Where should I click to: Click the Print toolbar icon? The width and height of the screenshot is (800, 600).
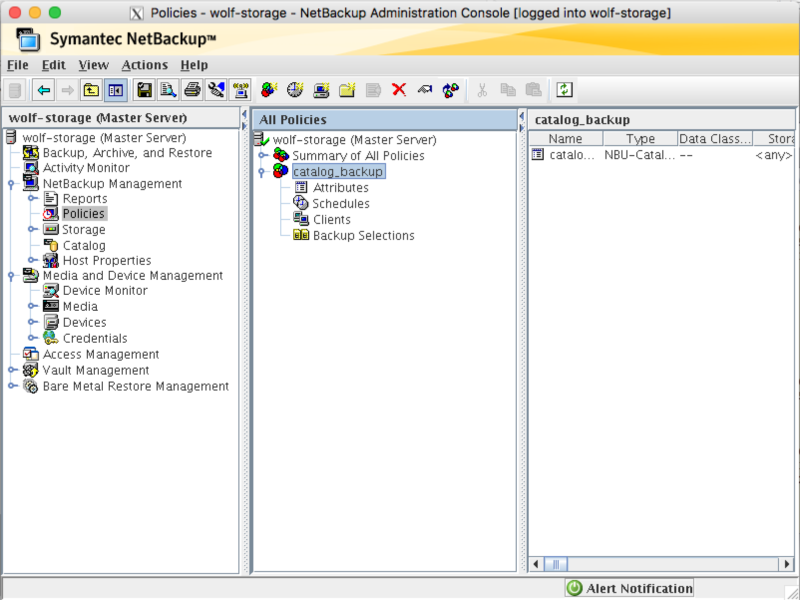point(192,90)
